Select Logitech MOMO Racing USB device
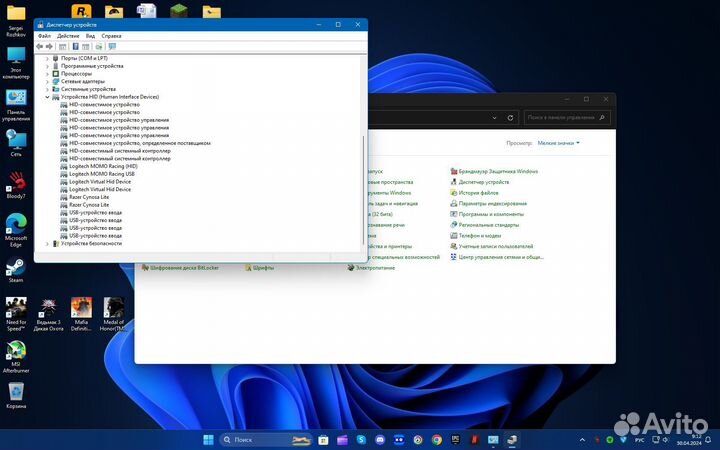 [101, 174]
